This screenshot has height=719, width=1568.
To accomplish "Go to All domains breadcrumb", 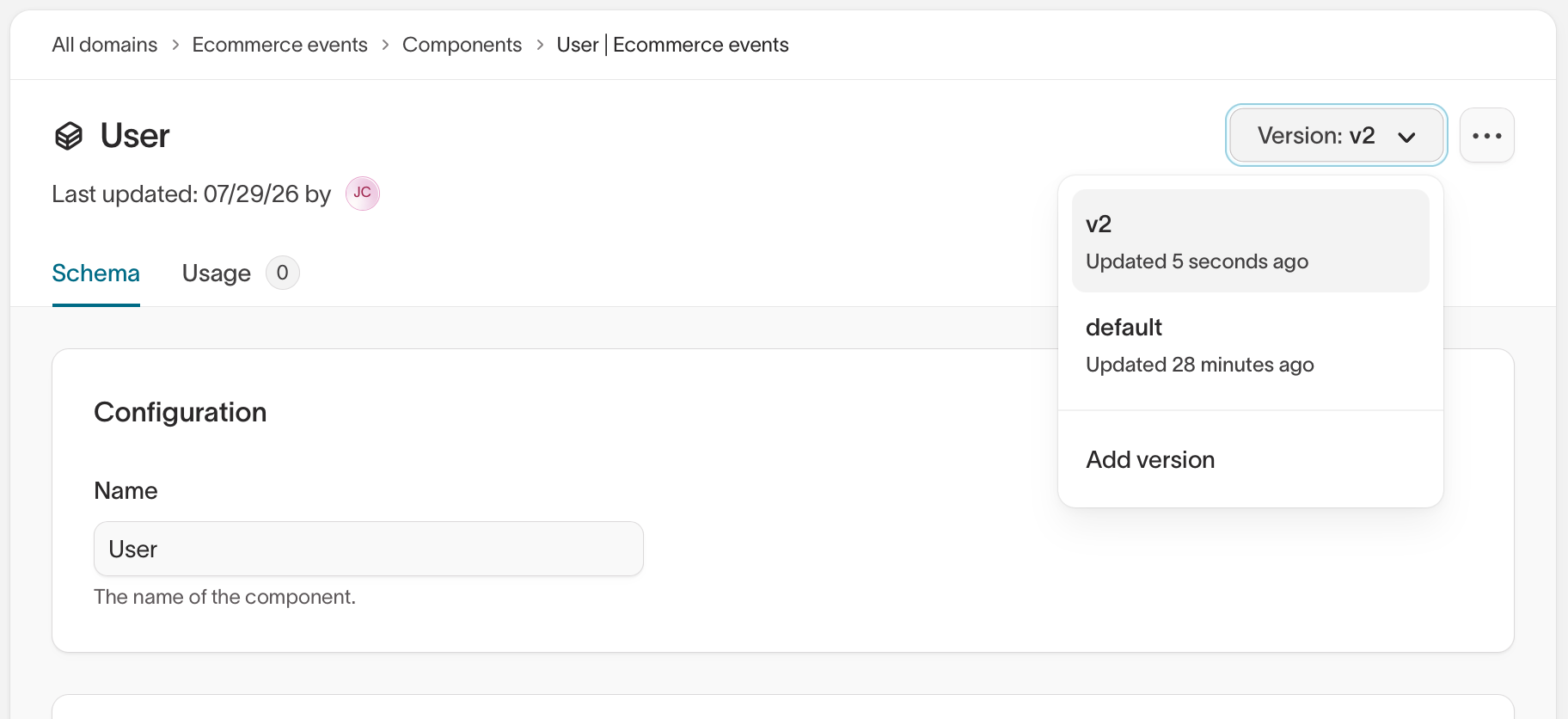I will click(104, 45).
